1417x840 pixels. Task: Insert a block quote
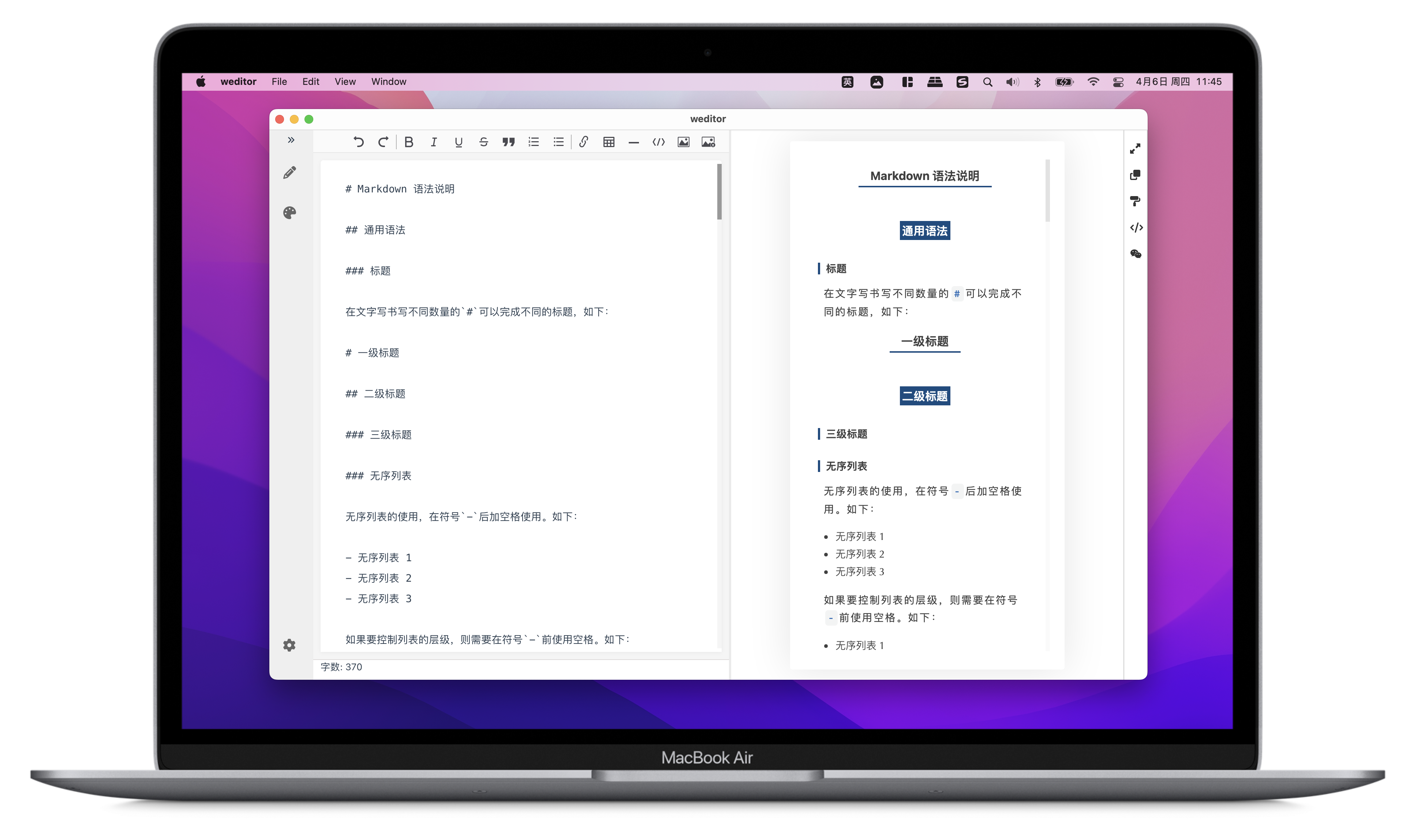point(508,142)
